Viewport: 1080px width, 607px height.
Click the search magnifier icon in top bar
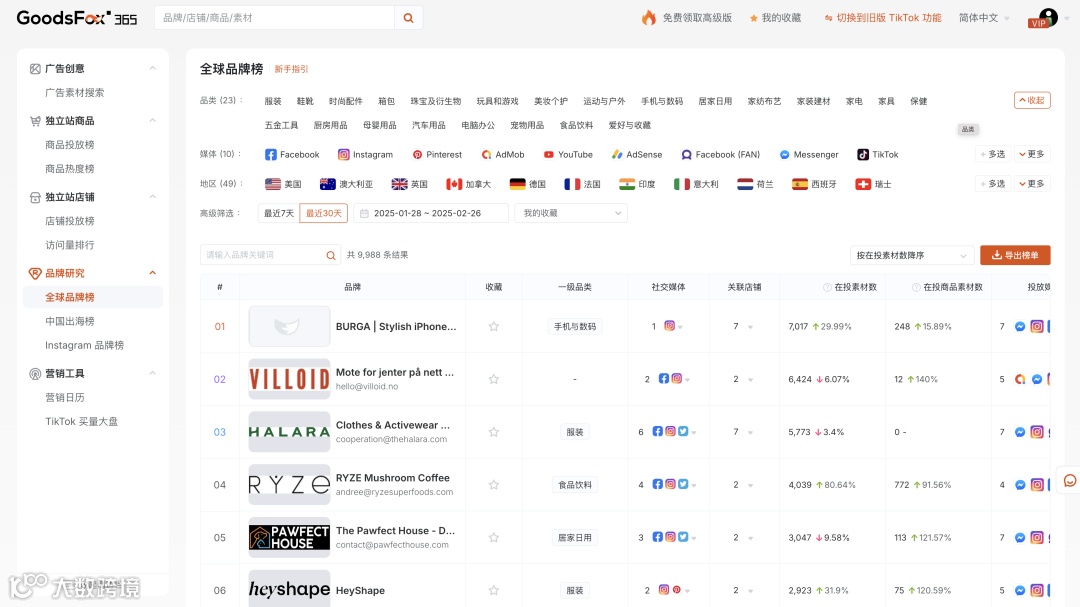coord(408,18)
